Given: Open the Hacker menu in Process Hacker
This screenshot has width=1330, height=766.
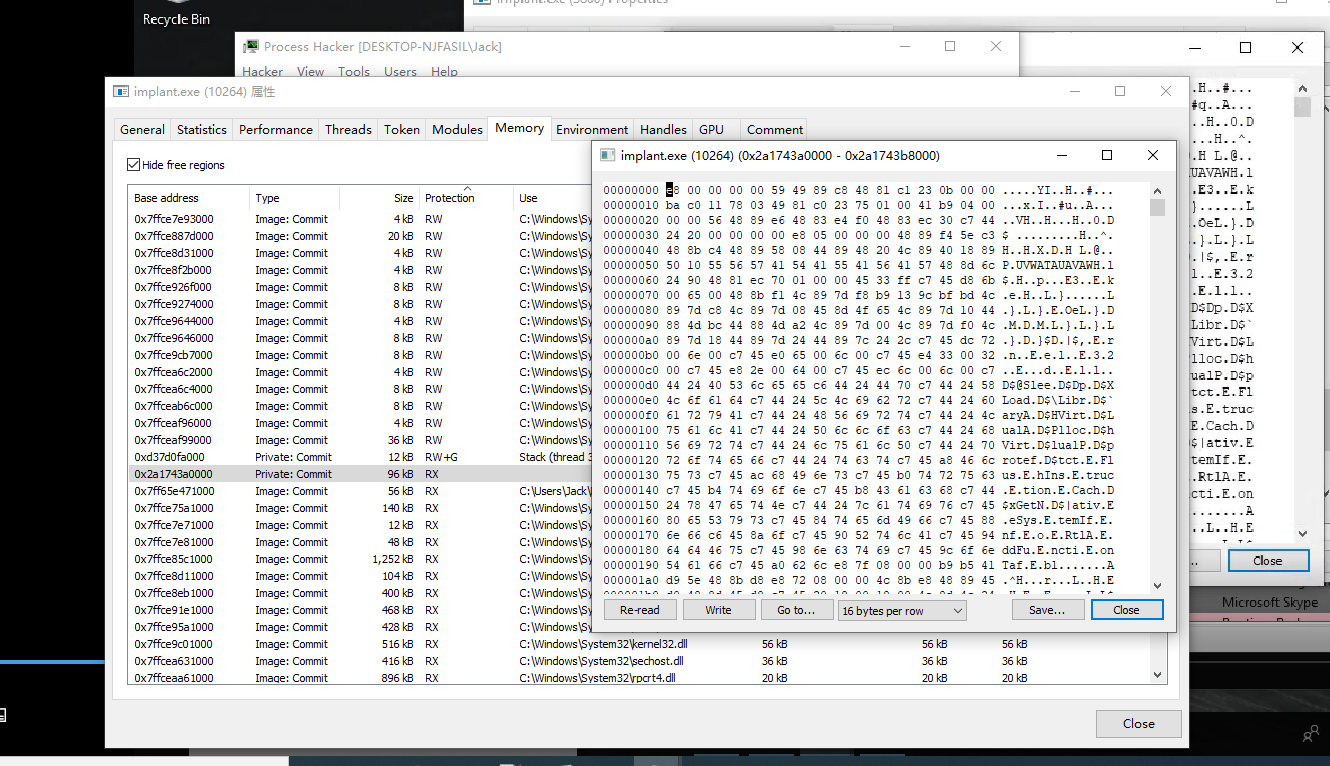Looking at the screenshot, I should [262, 72].
